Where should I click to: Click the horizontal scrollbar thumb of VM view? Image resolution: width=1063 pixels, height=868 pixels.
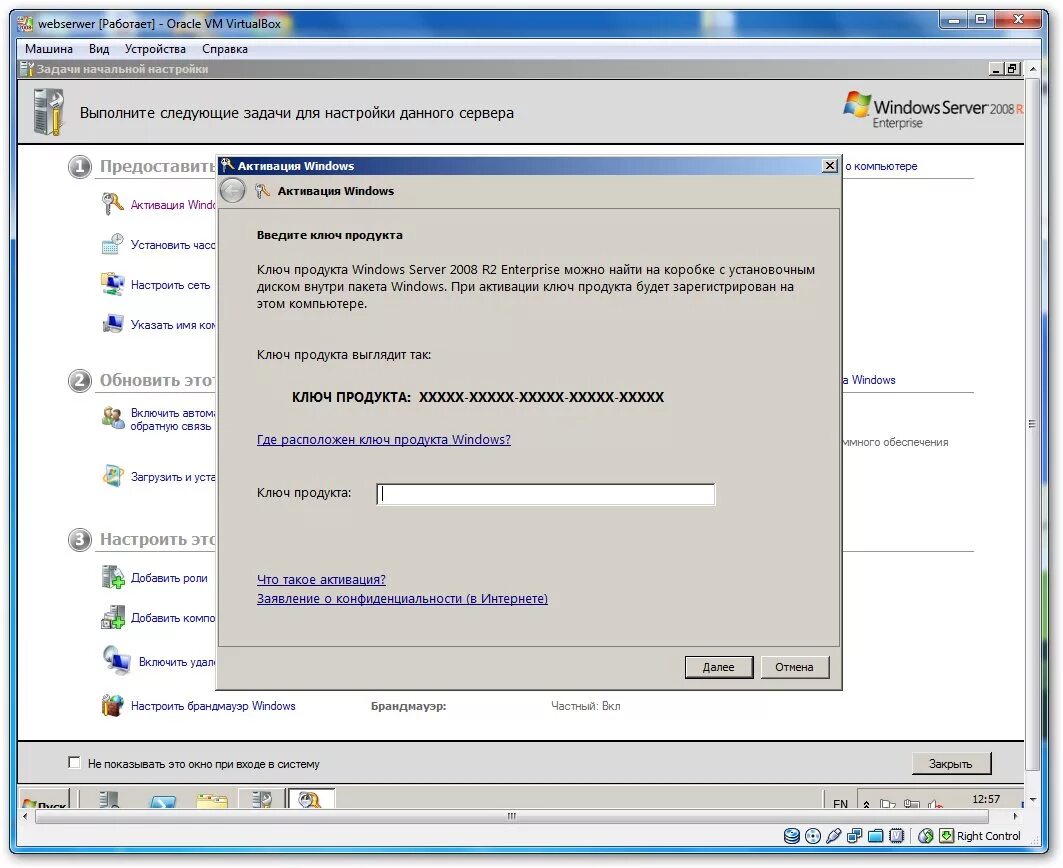coord(512,816)
